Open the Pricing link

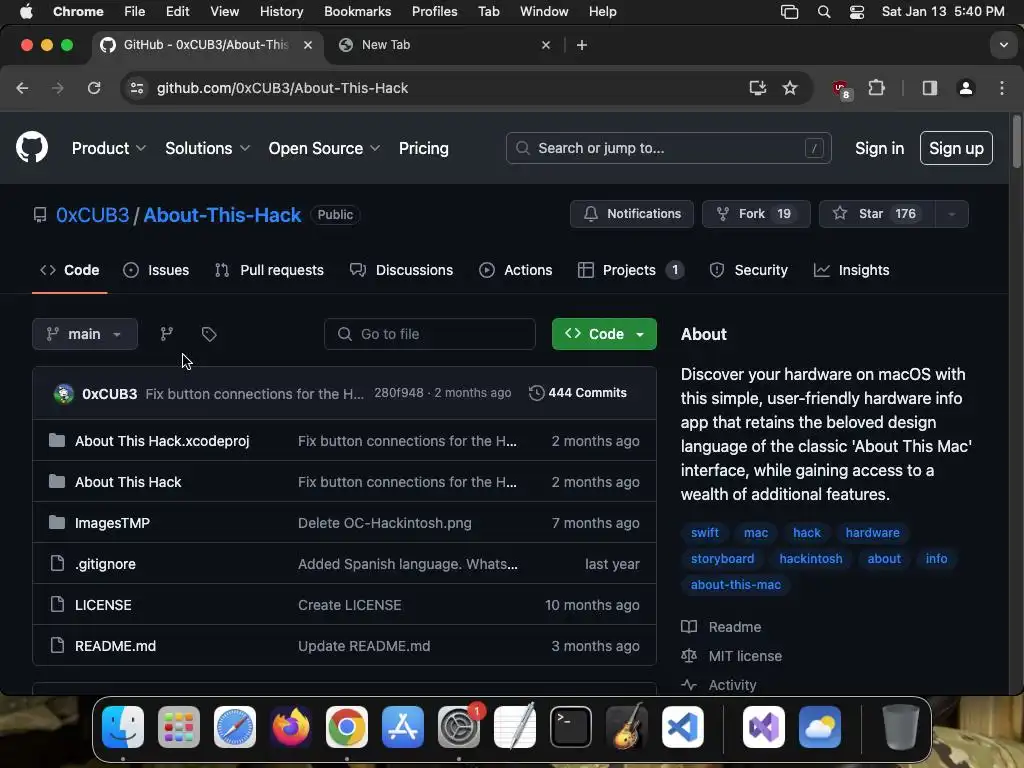tap(424, 148)
